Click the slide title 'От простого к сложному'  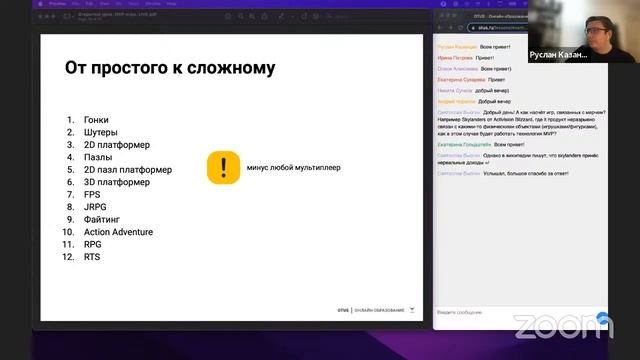tap(170, 68)
